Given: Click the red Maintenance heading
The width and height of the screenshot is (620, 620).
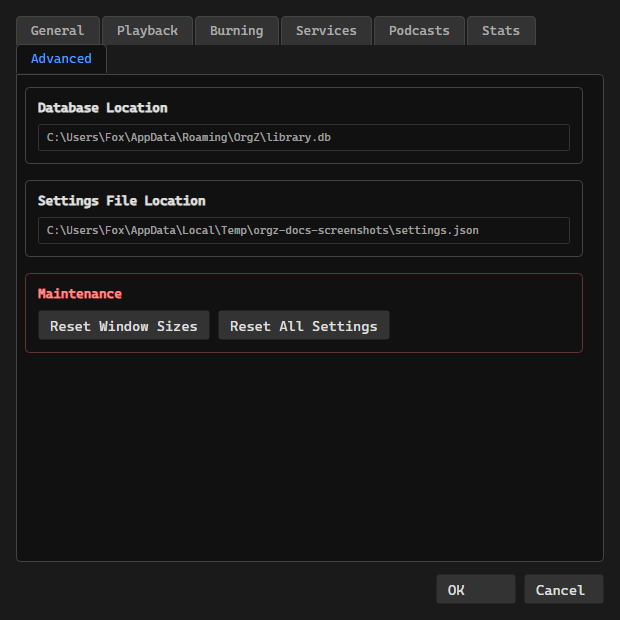Looking at the screenshot, I should pyautogui.click(x=79, y=294).
